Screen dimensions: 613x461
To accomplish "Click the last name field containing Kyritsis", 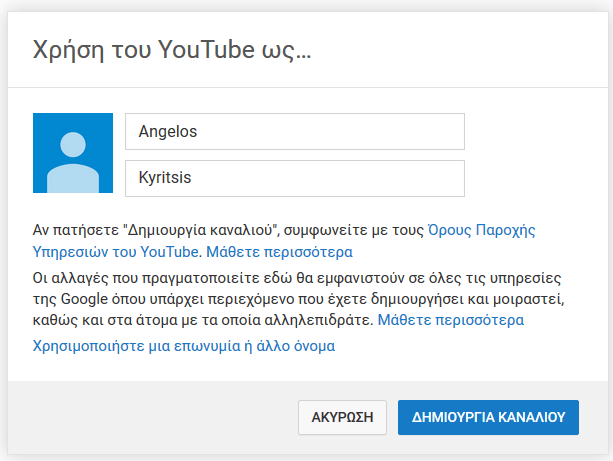I will point(295,178).
